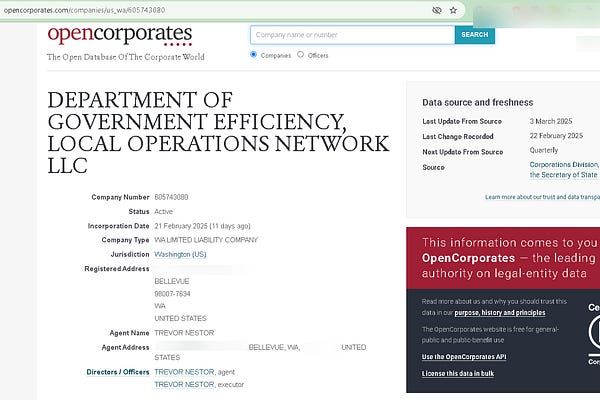600x400 pixels.
Task: Click the browser address bar URL
Action: [x=84, y=10]
